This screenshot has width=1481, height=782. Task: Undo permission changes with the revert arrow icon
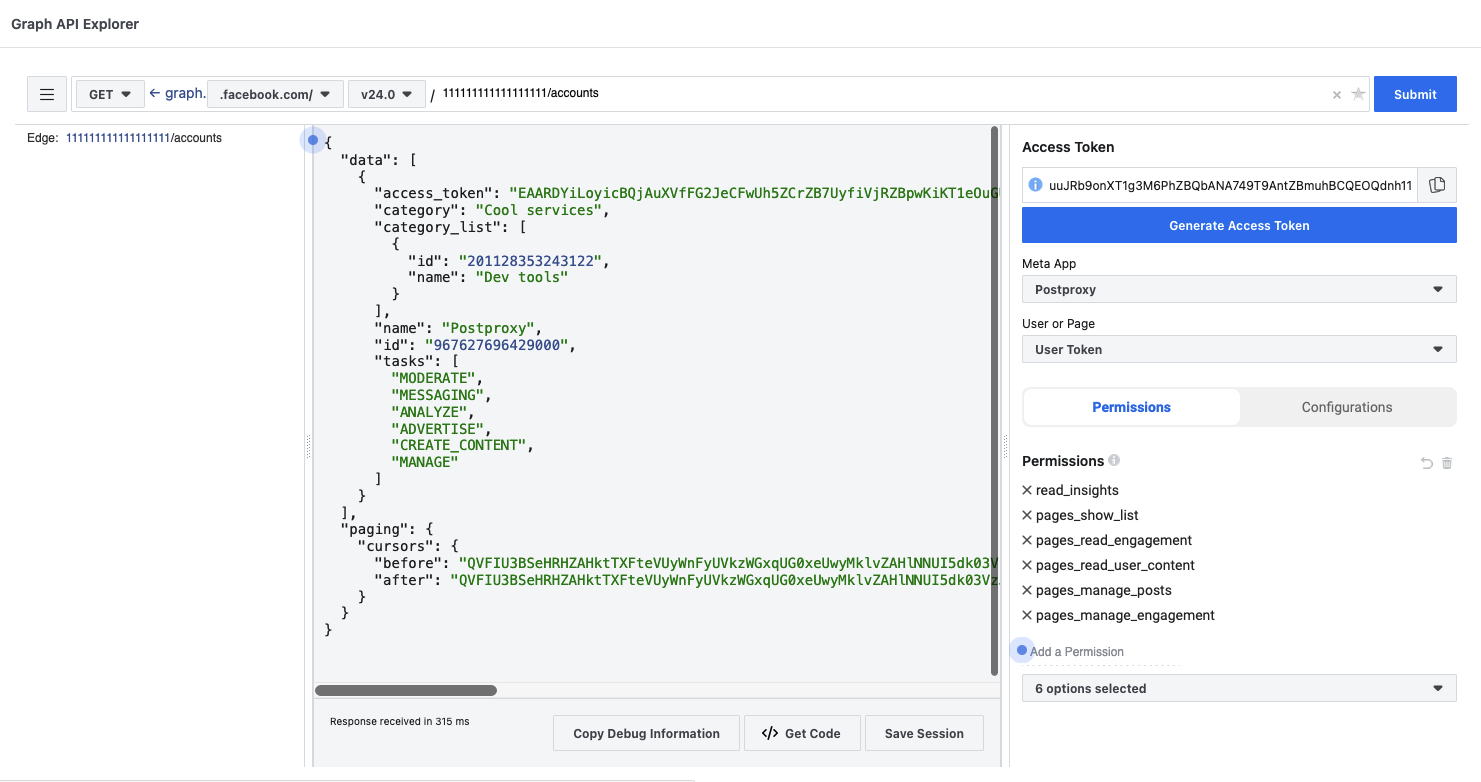click(x=1426, y=462)
